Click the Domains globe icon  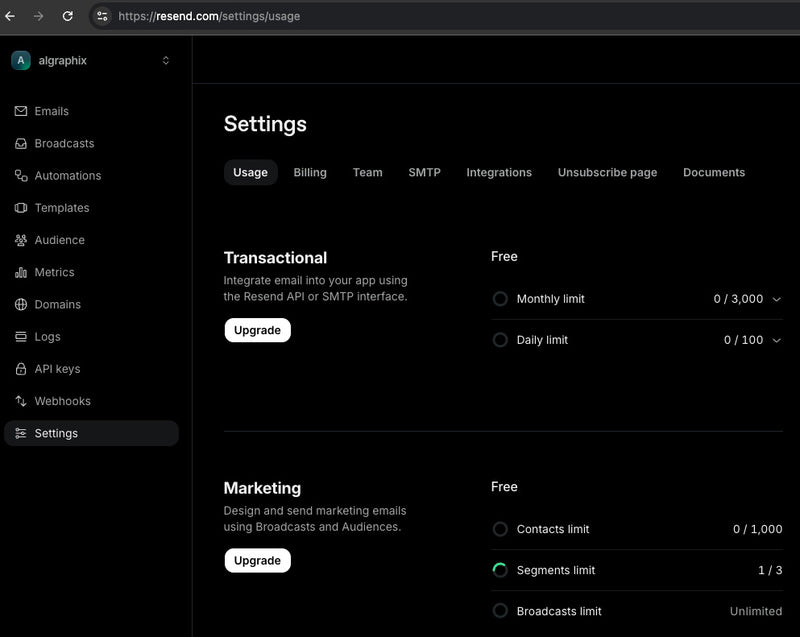[21, 304]
